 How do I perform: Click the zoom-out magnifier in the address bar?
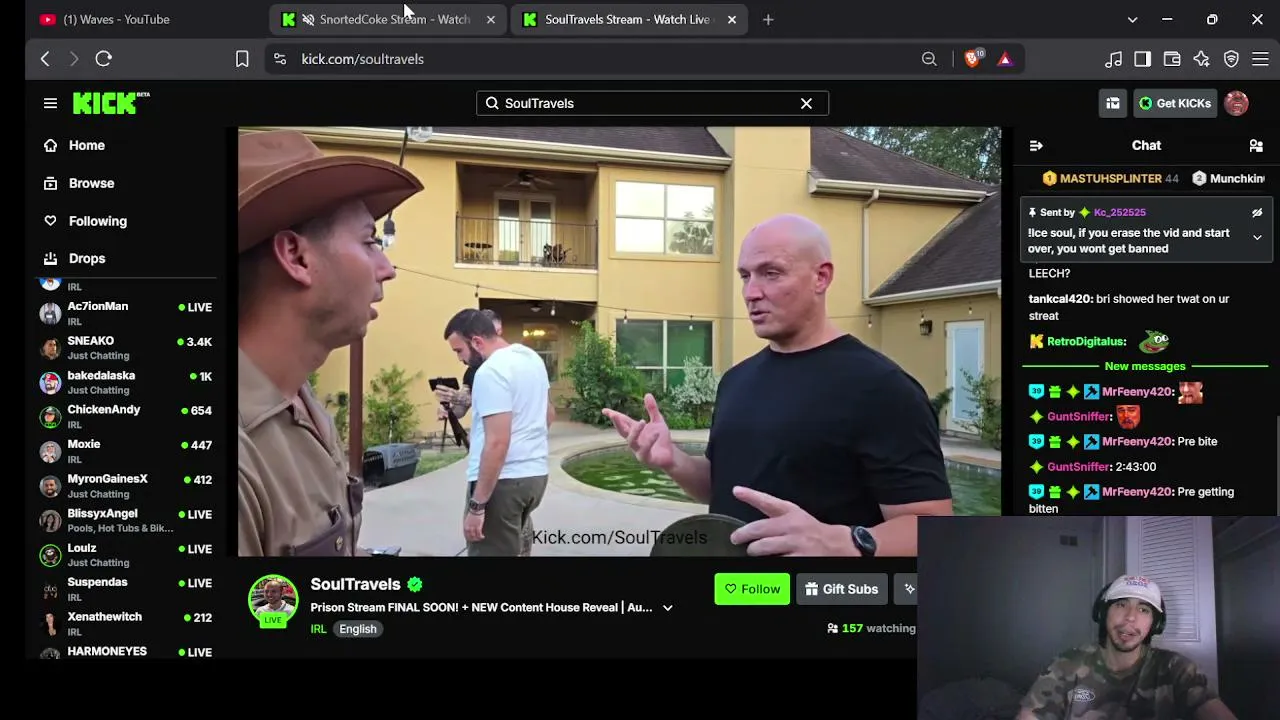coord(929,59)
